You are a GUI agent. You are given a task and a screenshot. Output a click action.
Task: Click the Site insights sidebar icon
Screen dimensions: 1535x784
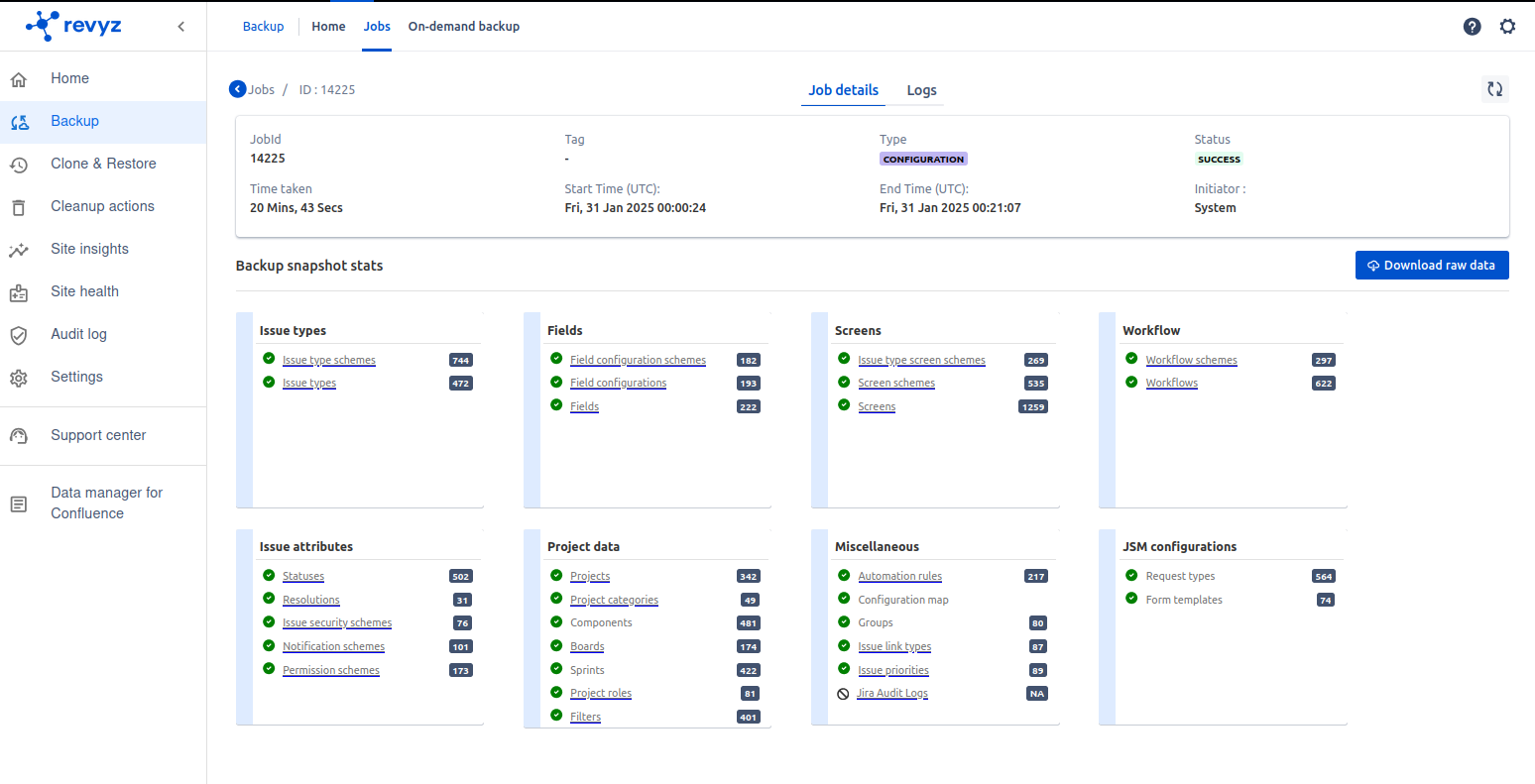click(19, 250)
